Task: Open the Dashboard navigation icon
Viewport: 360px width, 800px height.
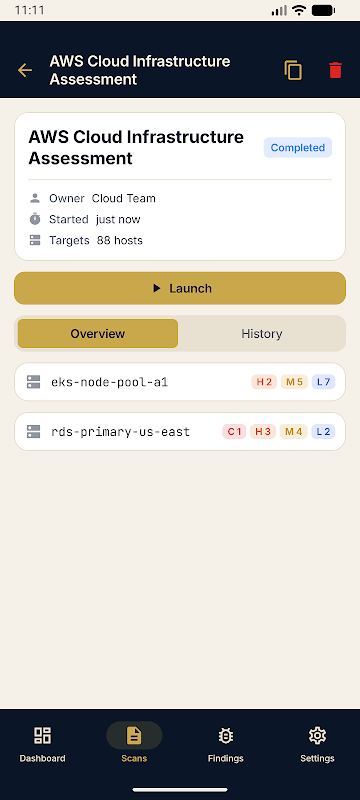Action: coord(42,735)
